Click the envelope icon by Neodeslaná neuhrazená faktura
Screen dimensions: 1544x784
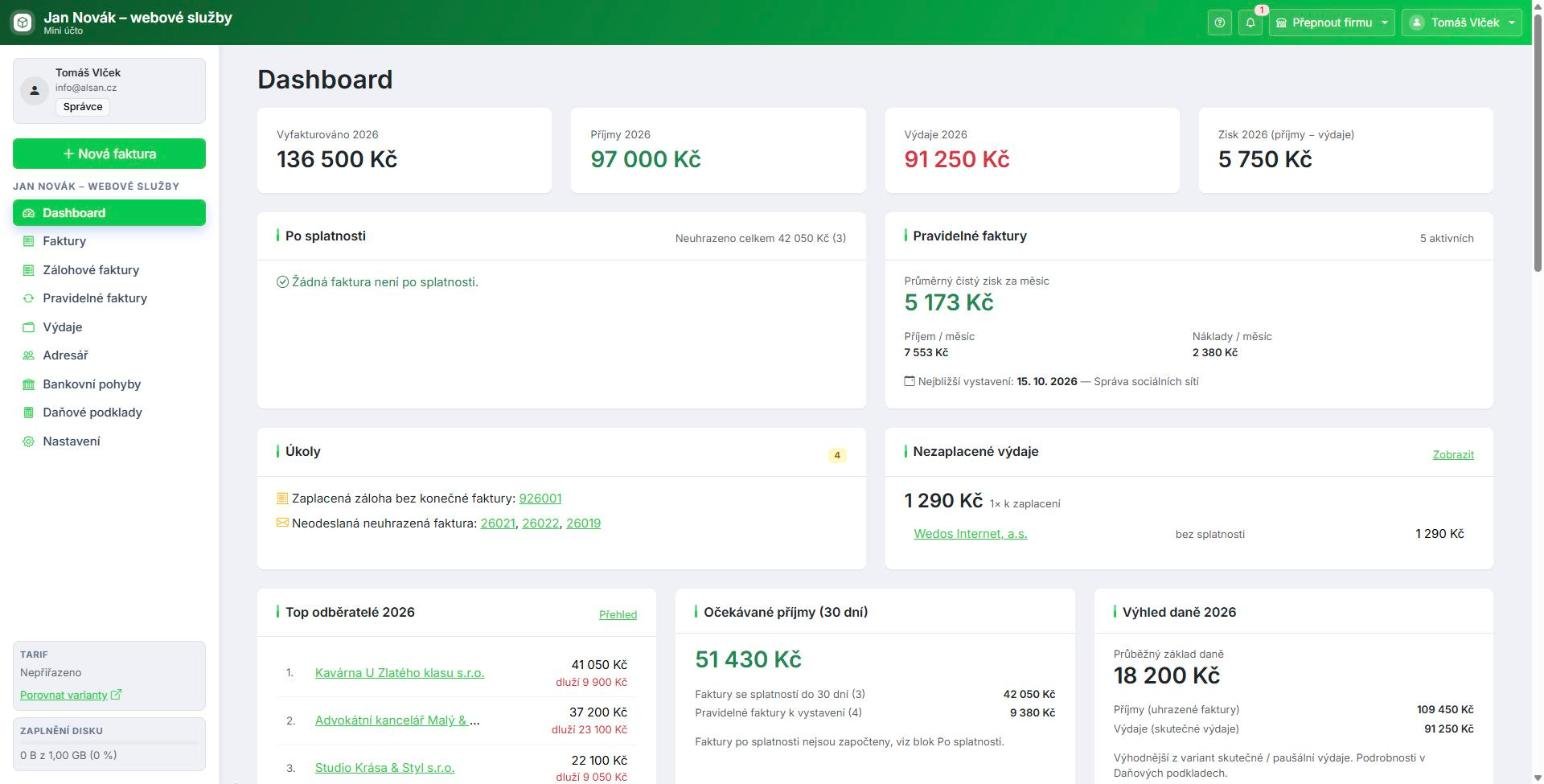point(282,523)
